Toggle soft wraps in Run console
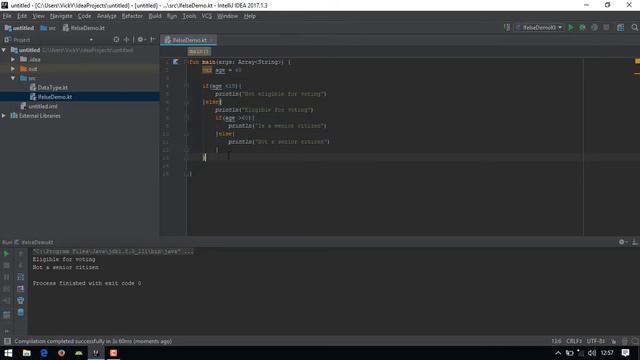 tap(20, 277)
